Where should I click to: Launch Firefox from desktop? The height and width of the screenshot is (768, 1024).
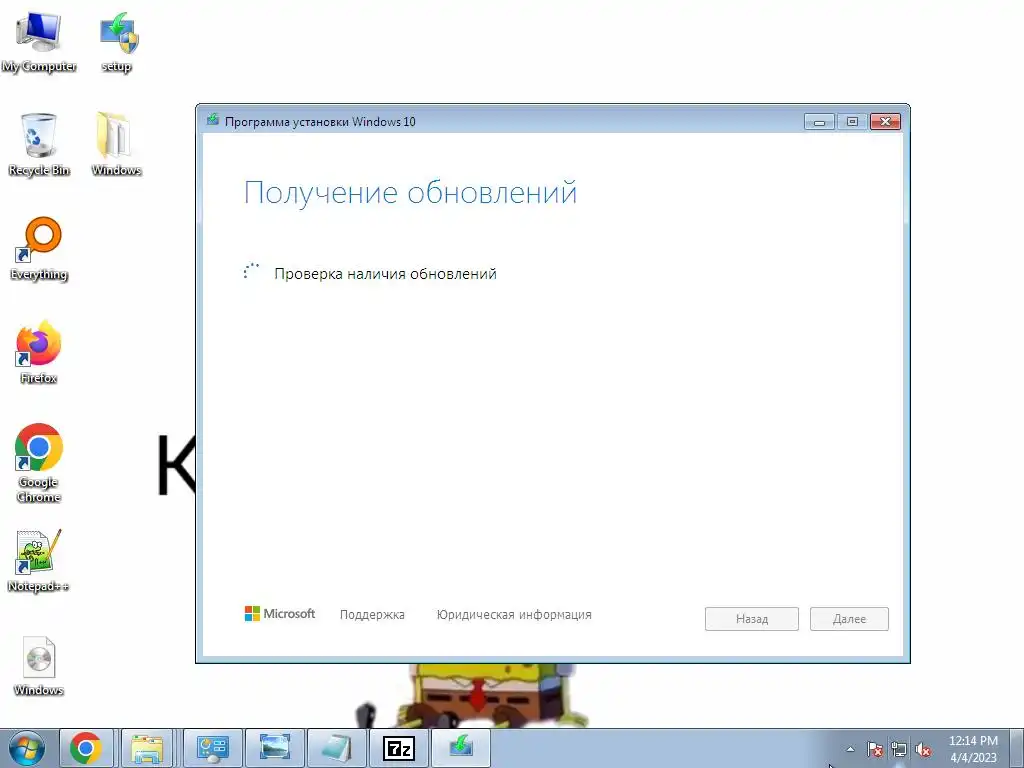(39, 351)
